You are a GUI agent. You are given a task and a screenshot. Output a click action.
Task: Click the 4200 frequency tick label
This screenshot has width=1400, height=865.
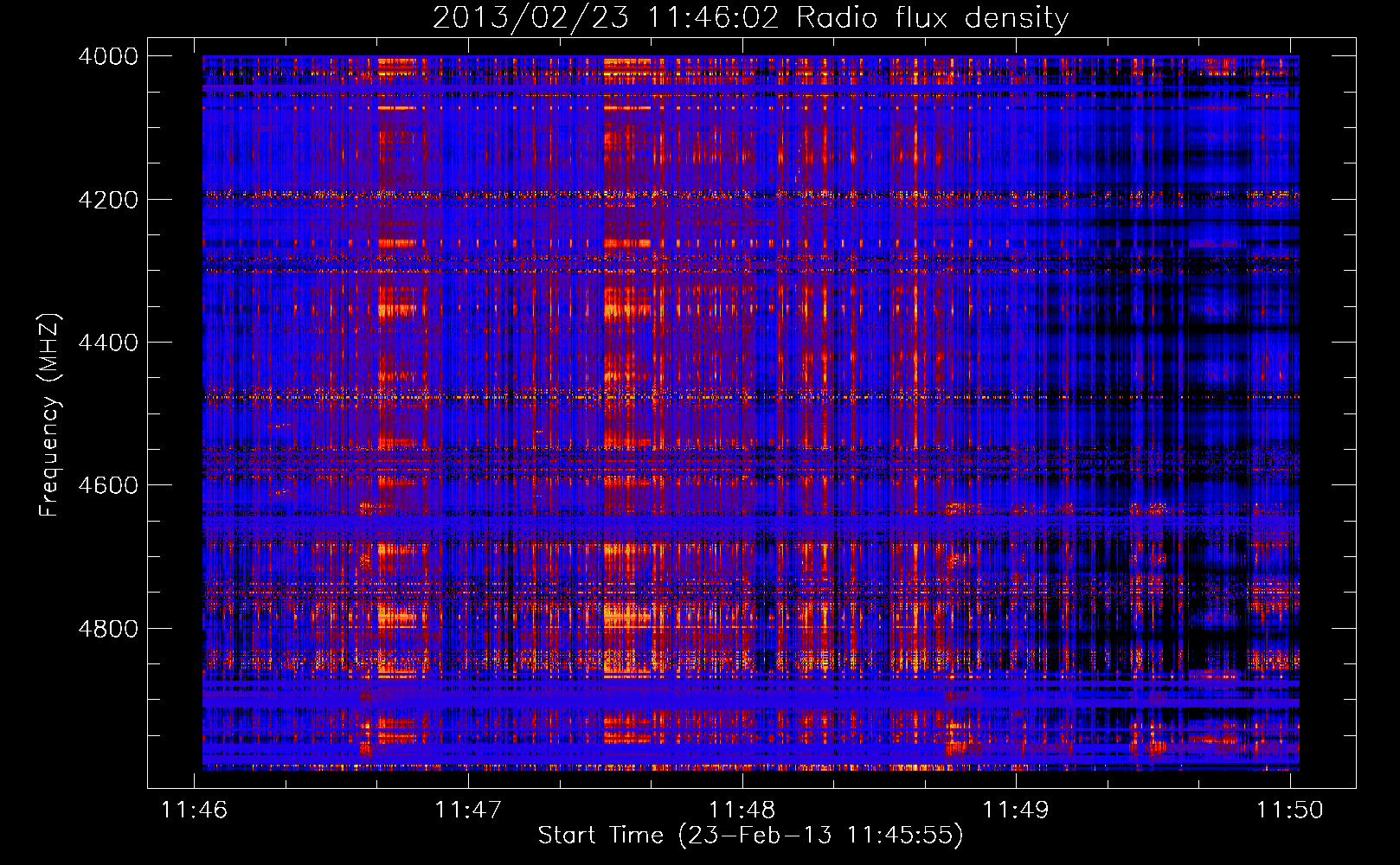[x=108, y=199]
